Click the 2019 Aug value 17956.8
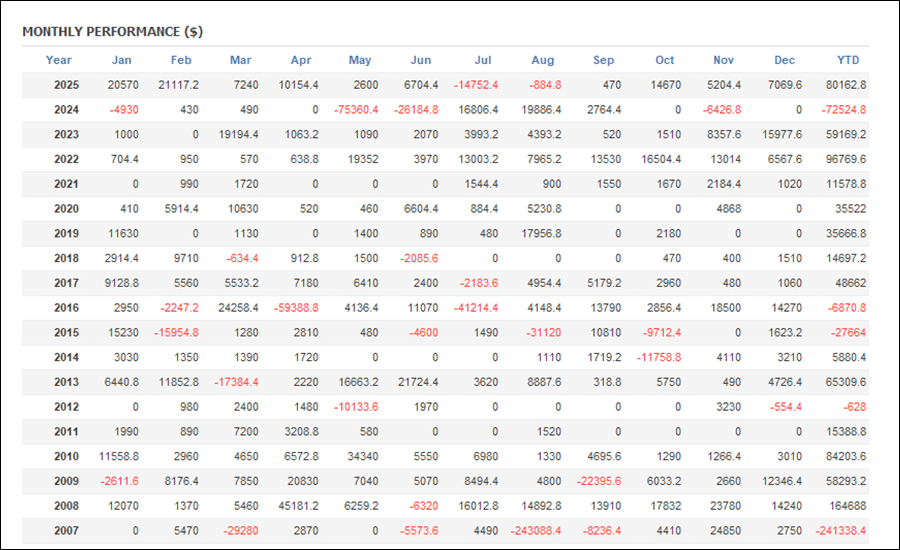 (x=539, y=233)
